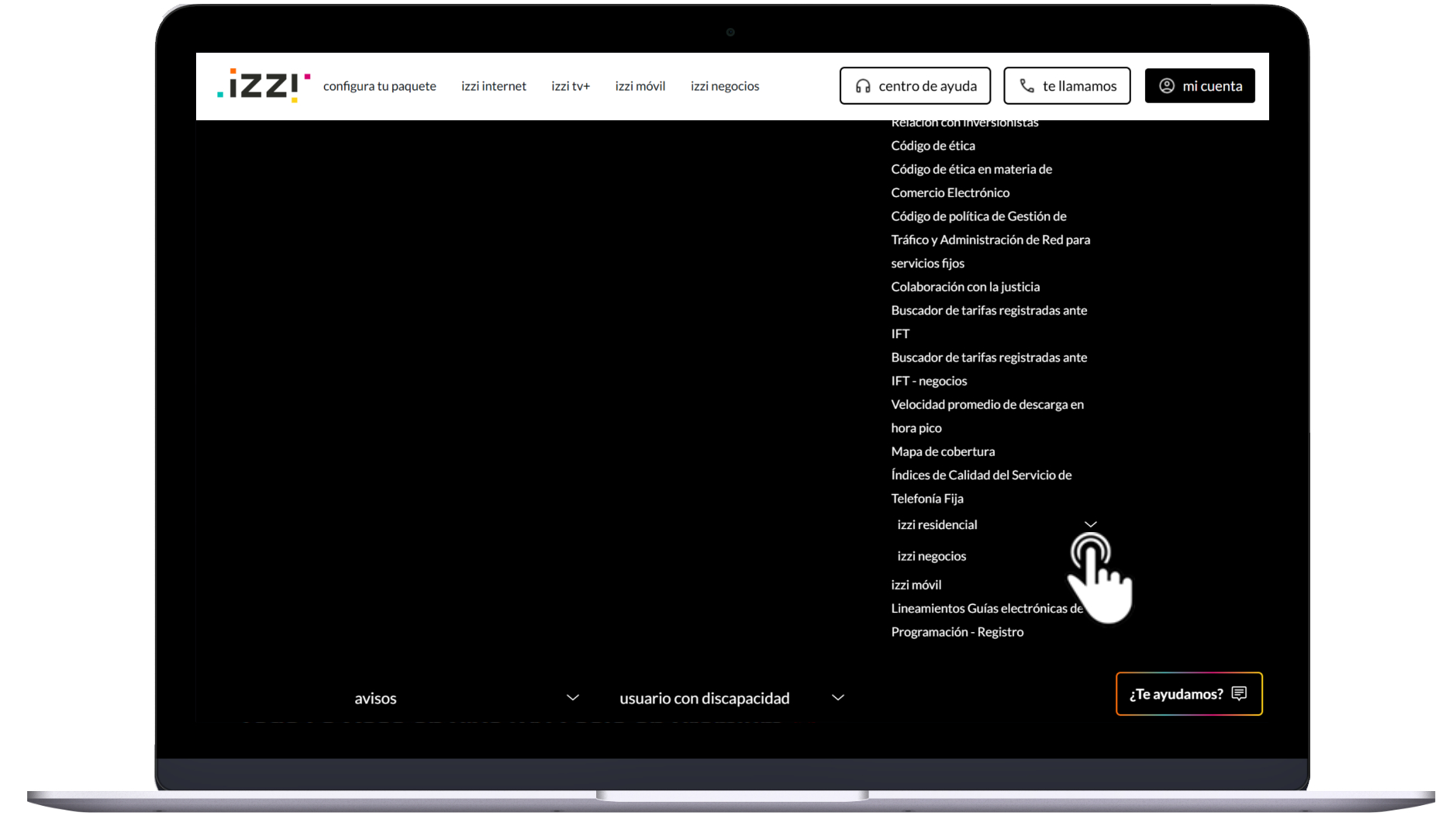Open izzi tv+ menu item
The height and width of the screenshot is (819, 1456).
click(570, 86)
